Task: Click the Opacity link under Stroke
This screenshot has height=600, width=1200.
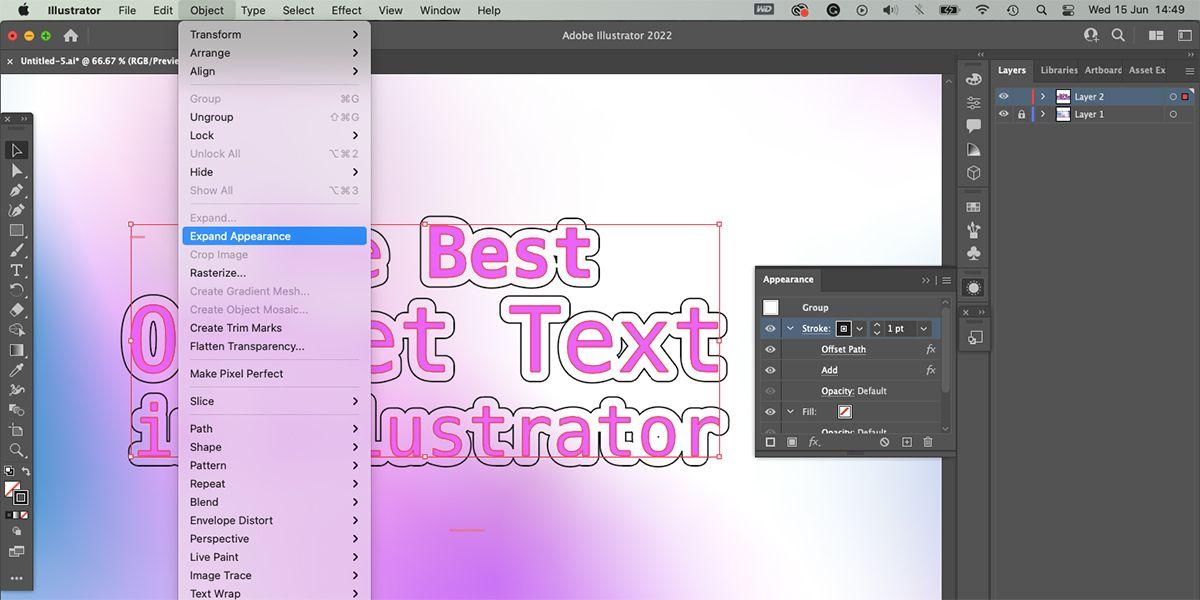Action: click(837, 391)
